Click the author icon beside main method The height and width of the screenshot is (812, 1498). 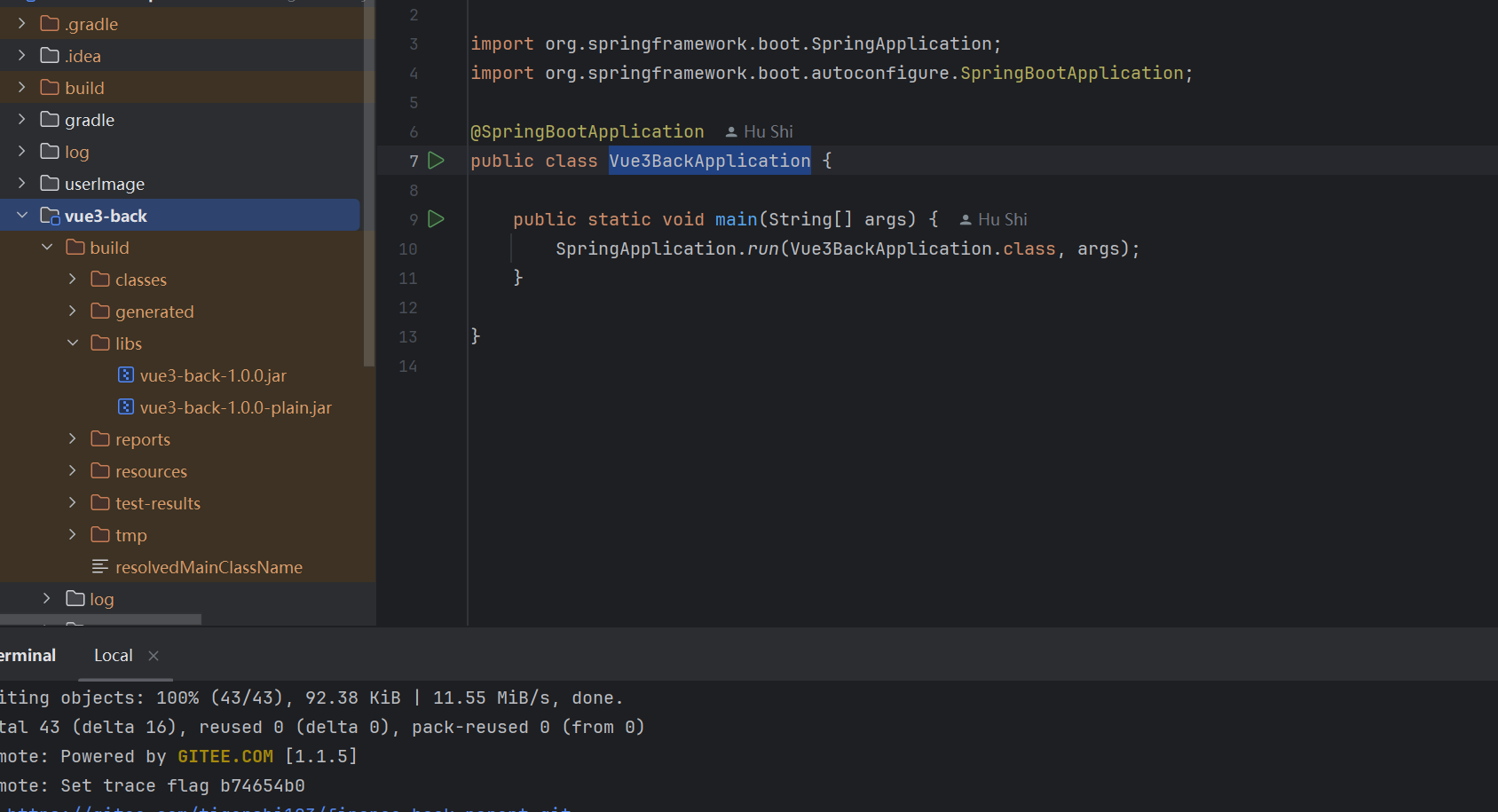point(966,220)
